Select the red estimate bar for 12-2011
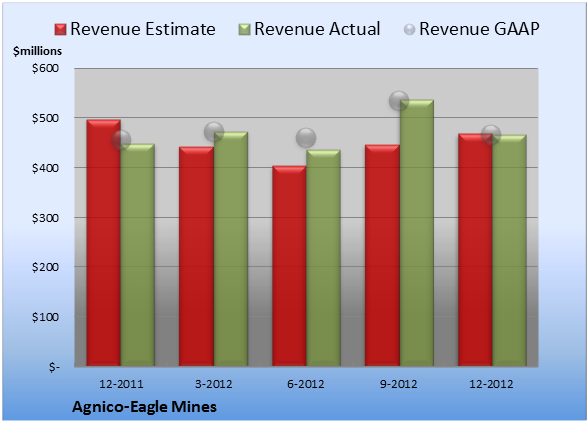The image size is (588, 422). [x=104, y=243]
